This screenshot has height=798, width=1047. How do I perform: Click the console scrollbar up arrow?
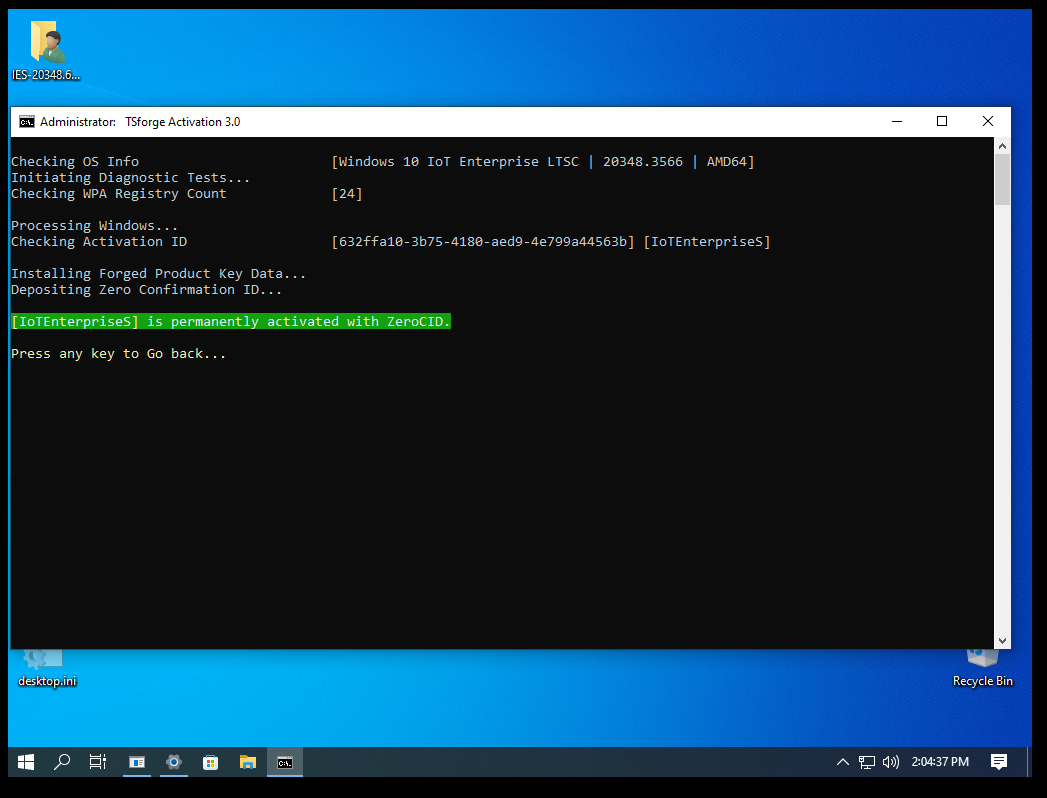pos(1002,146)
